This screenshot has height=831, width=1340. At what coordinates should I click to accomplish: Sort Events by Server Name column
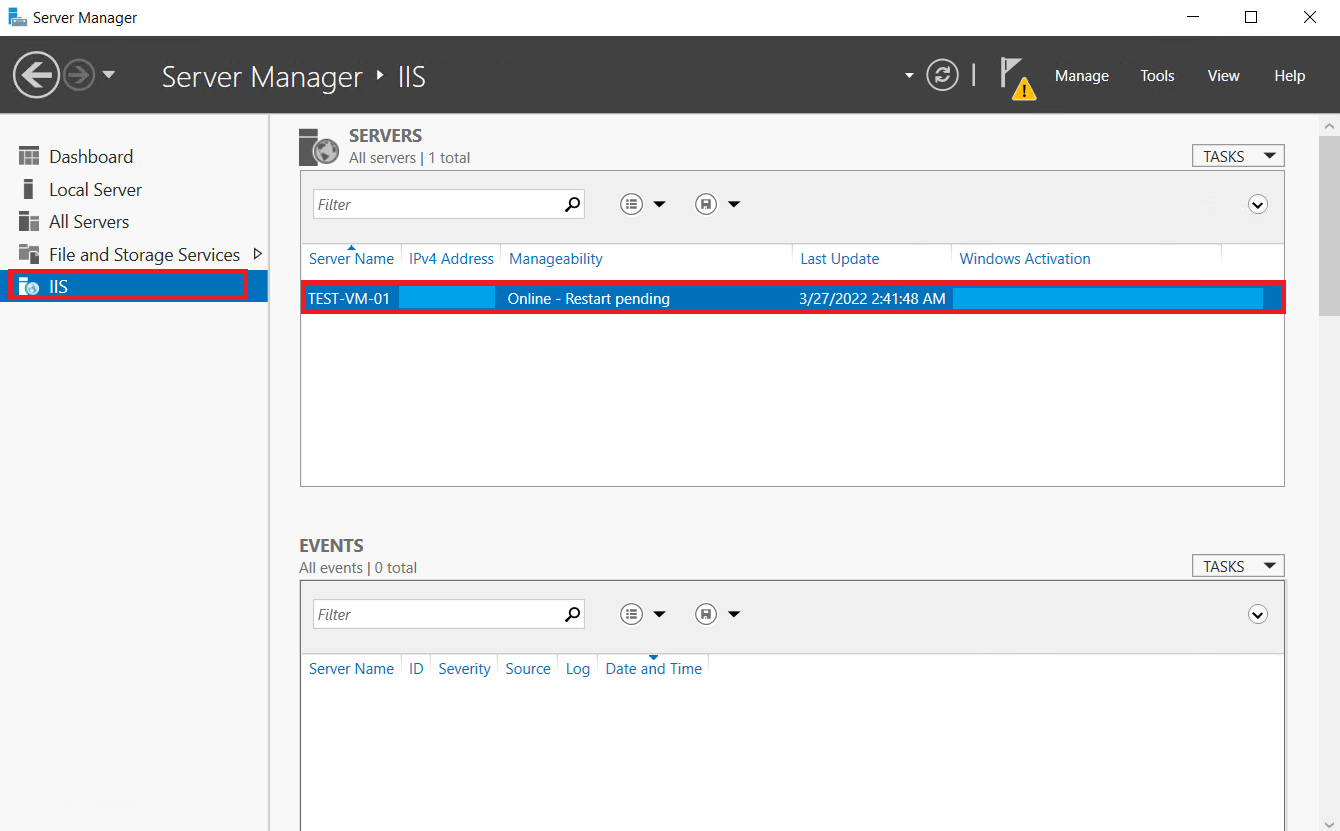(351, 668)
